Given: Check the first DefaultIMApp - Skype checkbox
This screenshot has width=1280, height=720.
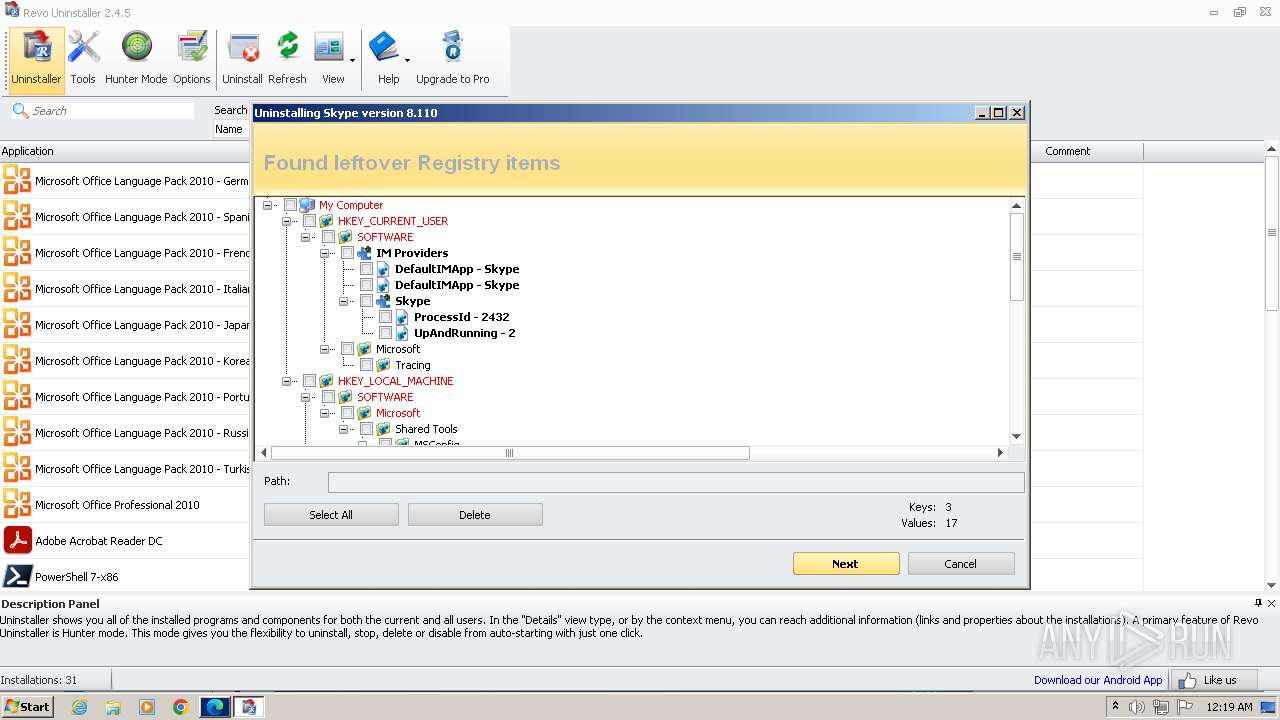Looking at the screenshot, I should pyautogui.click(x=366, y=269).
